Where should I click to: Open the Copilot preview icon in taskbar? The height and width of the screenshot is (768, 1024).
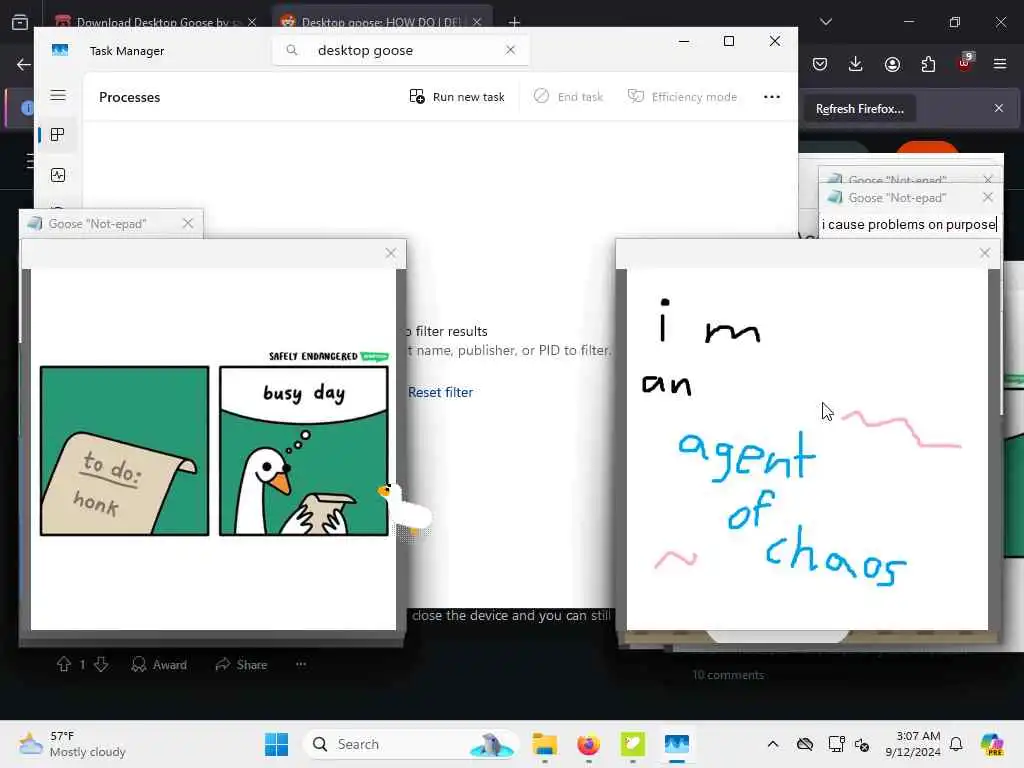tap(992, 744)
